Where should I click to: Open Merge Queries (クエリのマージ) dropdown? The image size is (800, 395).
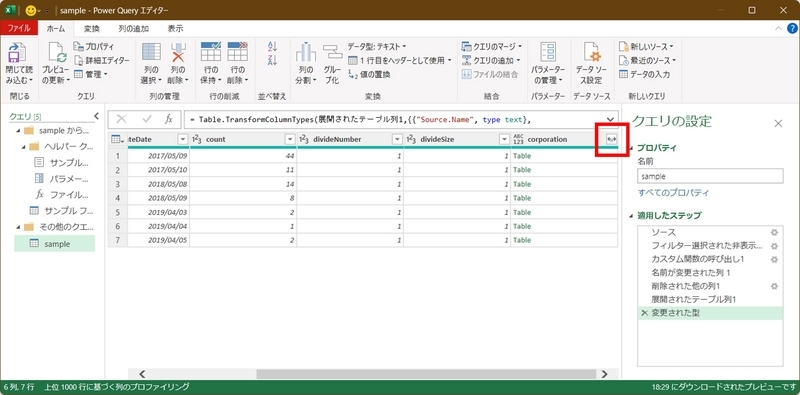[x=491, y=46]
